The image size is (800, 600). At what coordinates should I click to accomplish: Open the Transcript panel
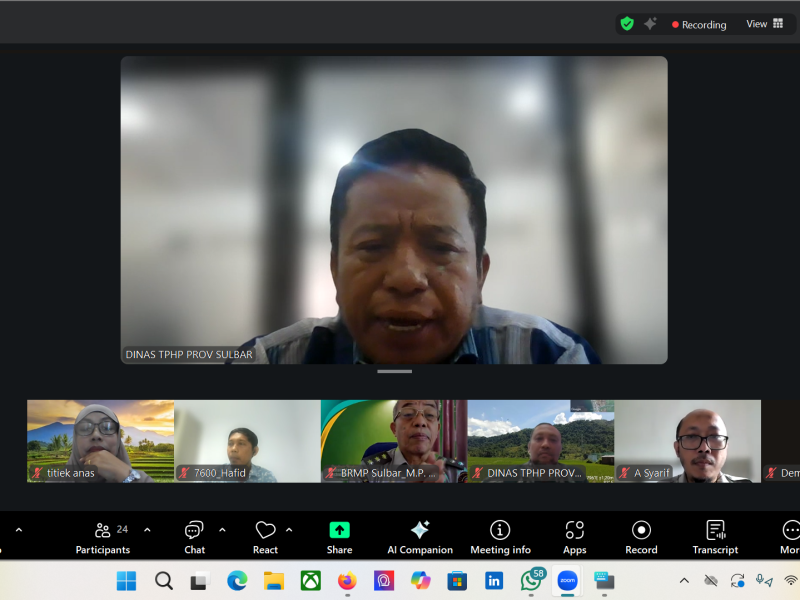click(x=715, y=536)
